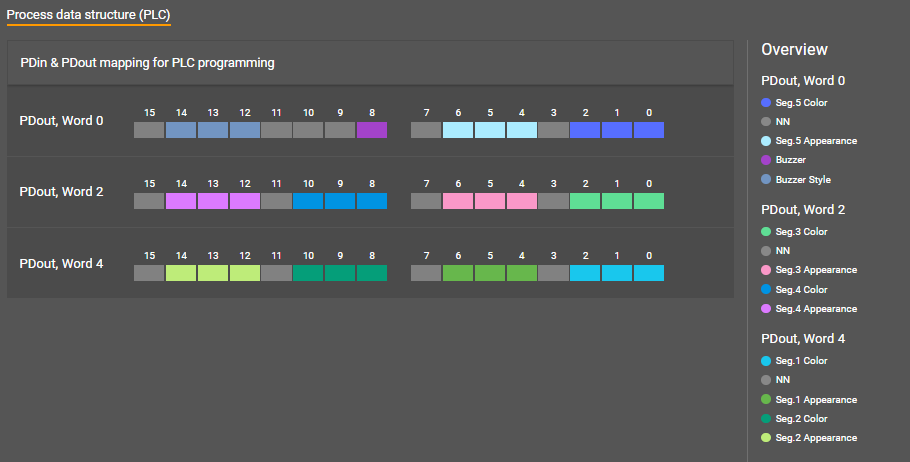Click the Seg.5 Appearance legend label

pos(816,141)
